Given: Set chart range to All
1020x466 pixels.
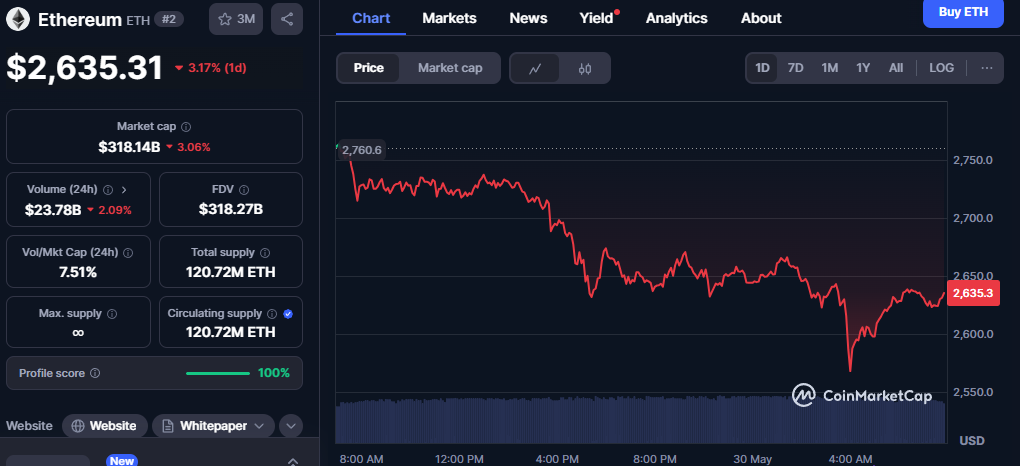Looking at the screenshot, I should (896, 68).
